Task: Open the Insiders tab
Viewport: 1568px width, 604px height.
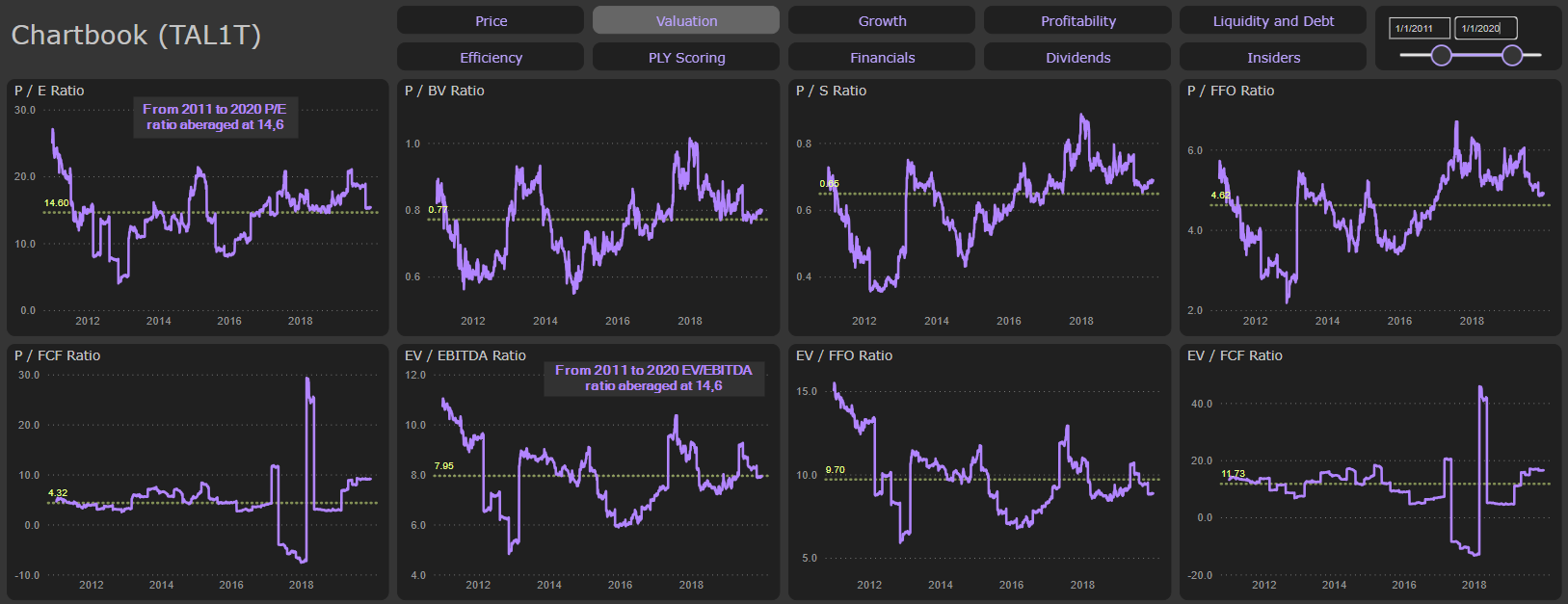Action: click(x=1273, y=57)
